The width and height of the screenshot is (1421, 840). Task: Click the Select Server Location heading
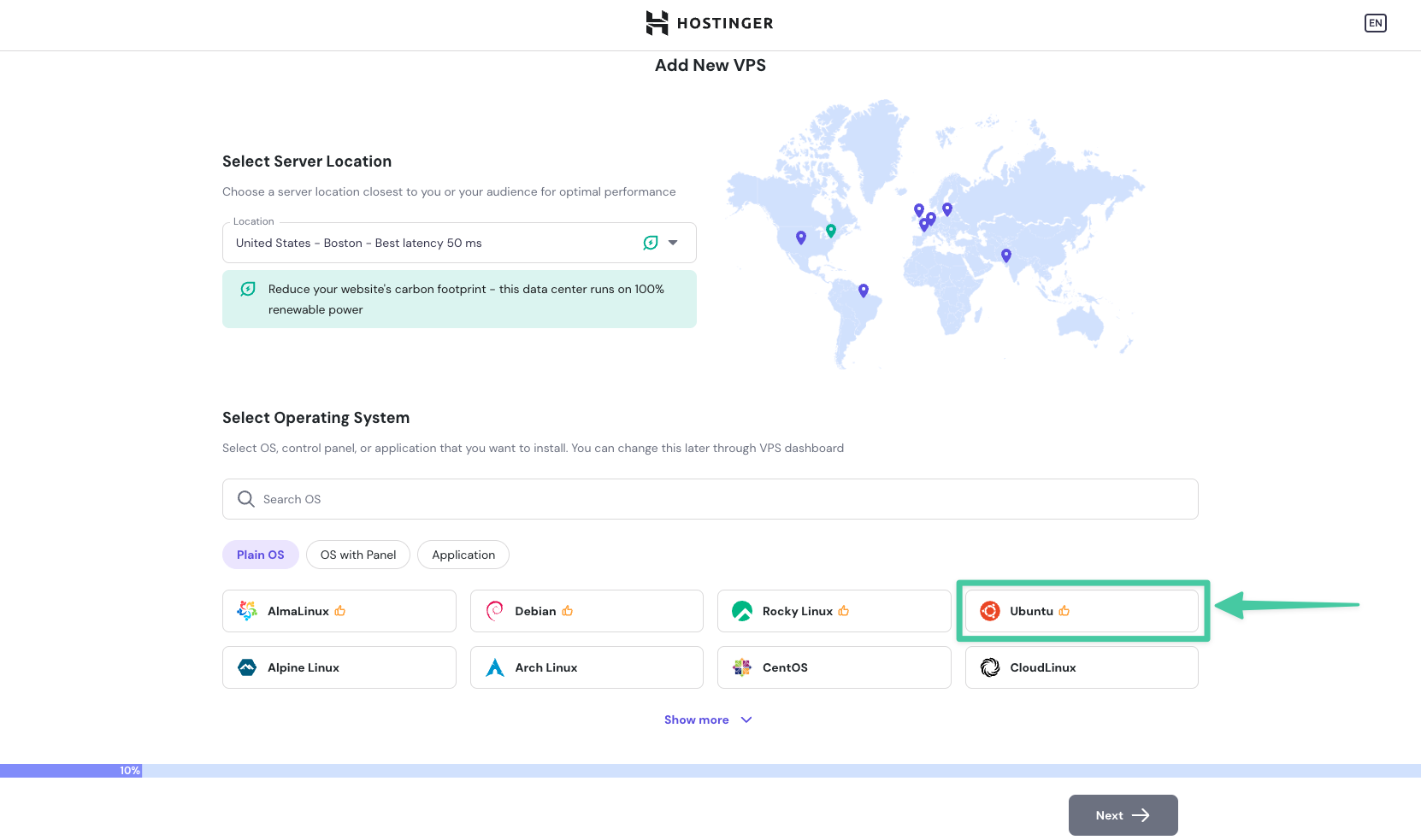pos(307,162)
